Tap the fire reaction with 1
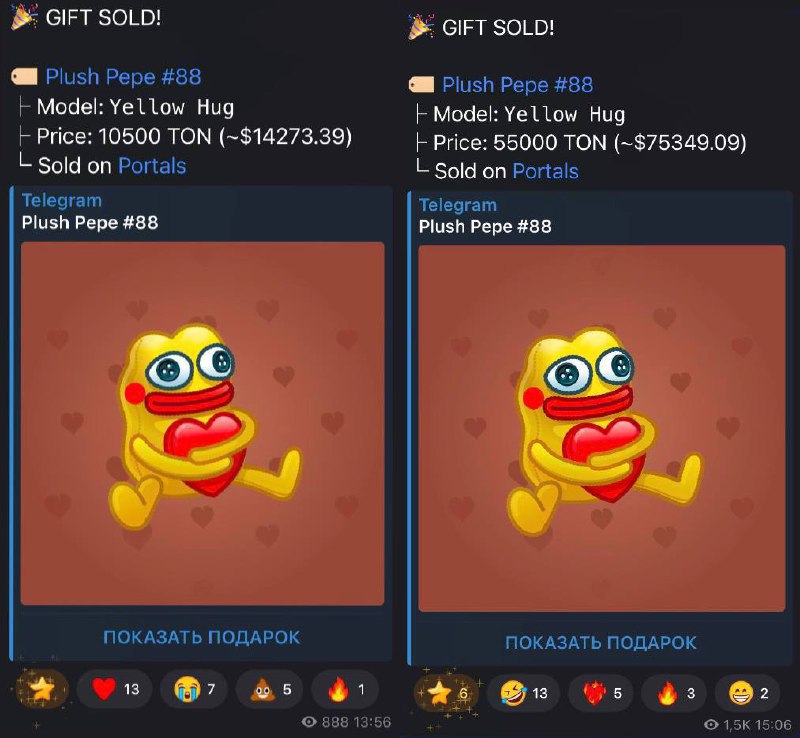The image size is (800, 738). coord(345,690)
